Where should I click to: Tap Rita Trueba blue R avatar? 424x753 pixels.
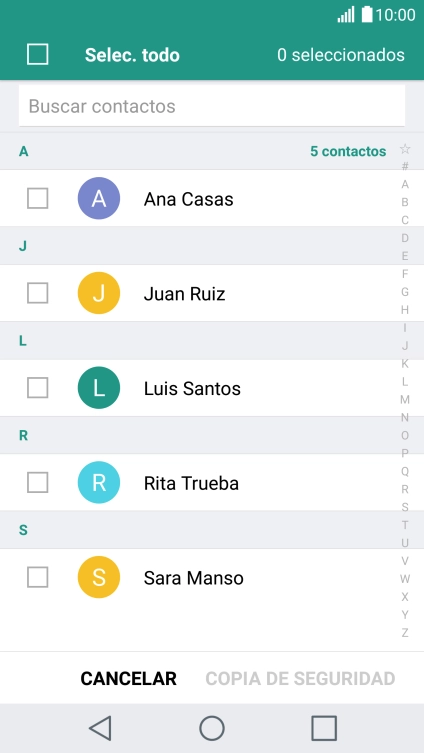[99, 482]
